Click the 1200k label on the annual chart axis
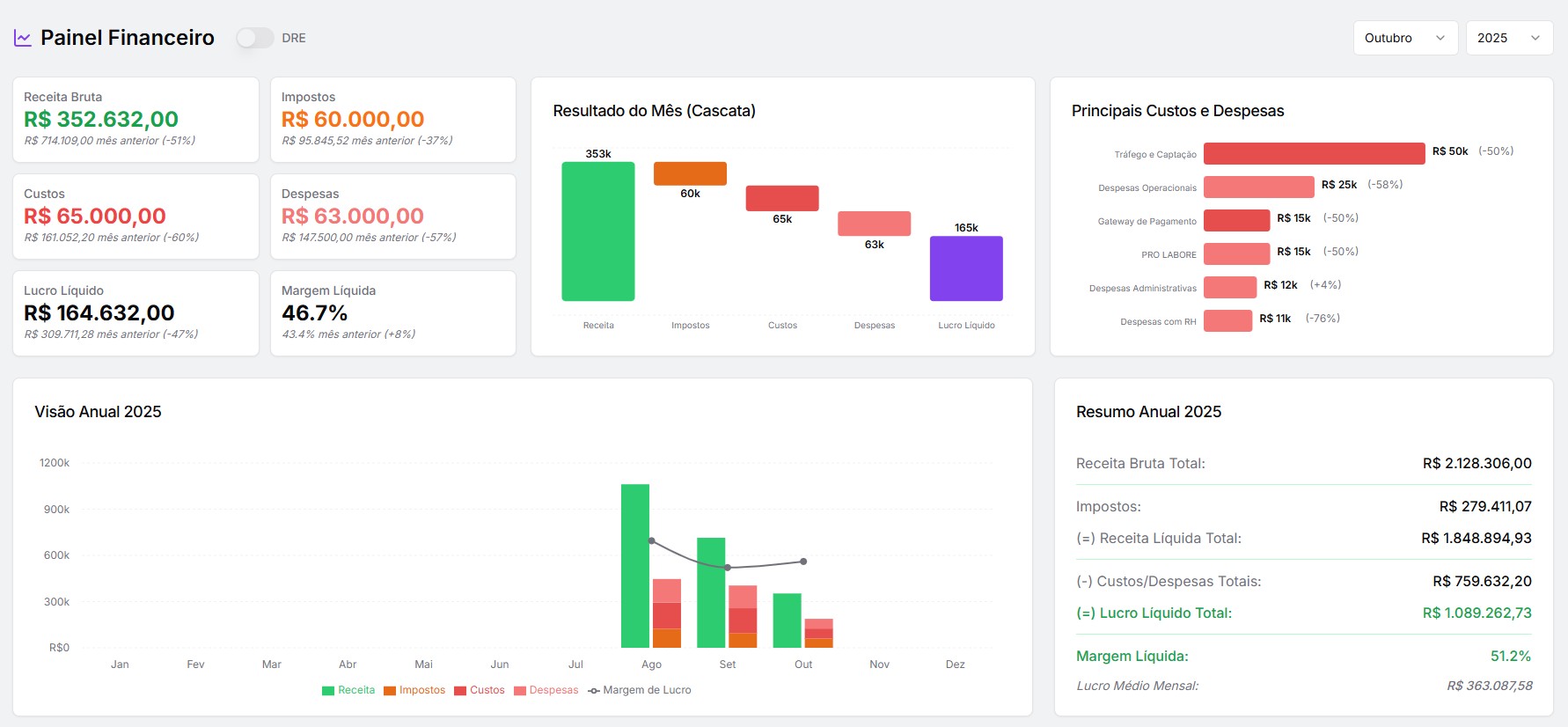1568x727 pixels. click(55, 463)
